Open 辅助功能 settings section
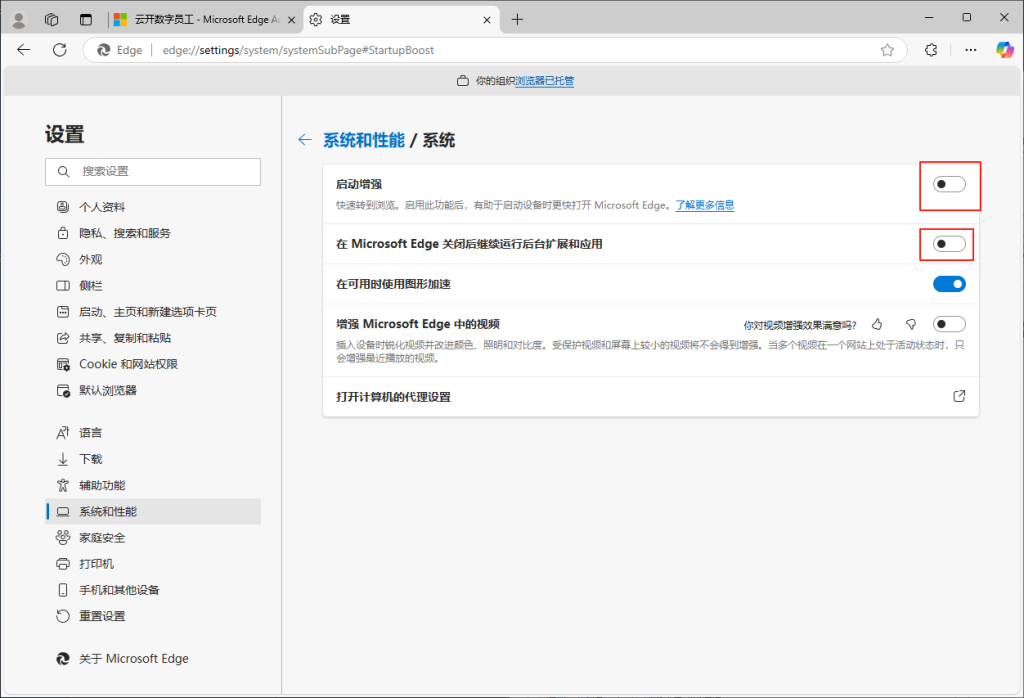Viewport: 1024px width, 698px height. pos(153,485)
